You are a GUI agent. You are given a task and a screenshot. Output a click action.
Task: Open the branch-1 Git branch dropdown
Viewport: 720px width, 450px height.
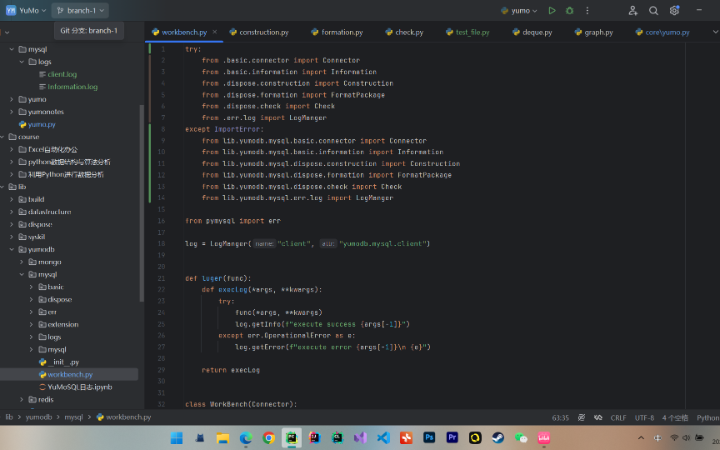click(80, 11)
